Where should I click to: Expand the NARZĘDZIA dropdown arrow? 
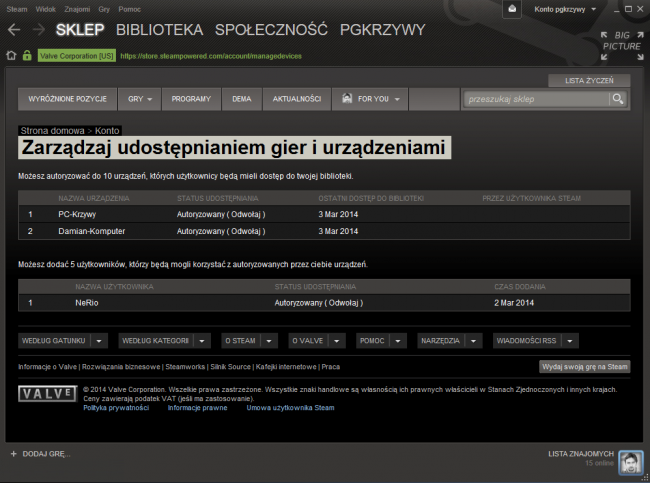pyautogui.click(x=473, y=341)
